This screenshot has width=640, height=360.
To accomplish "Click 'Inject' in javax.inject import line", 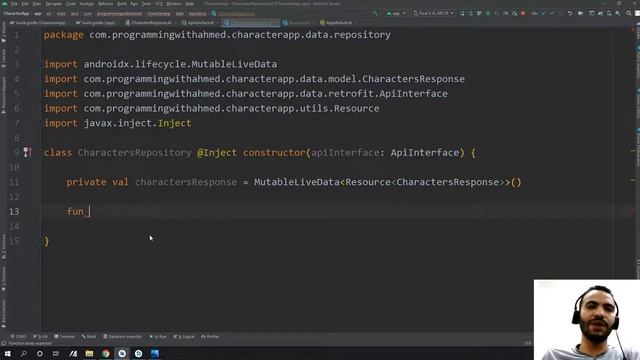I will tap(174, 123).
